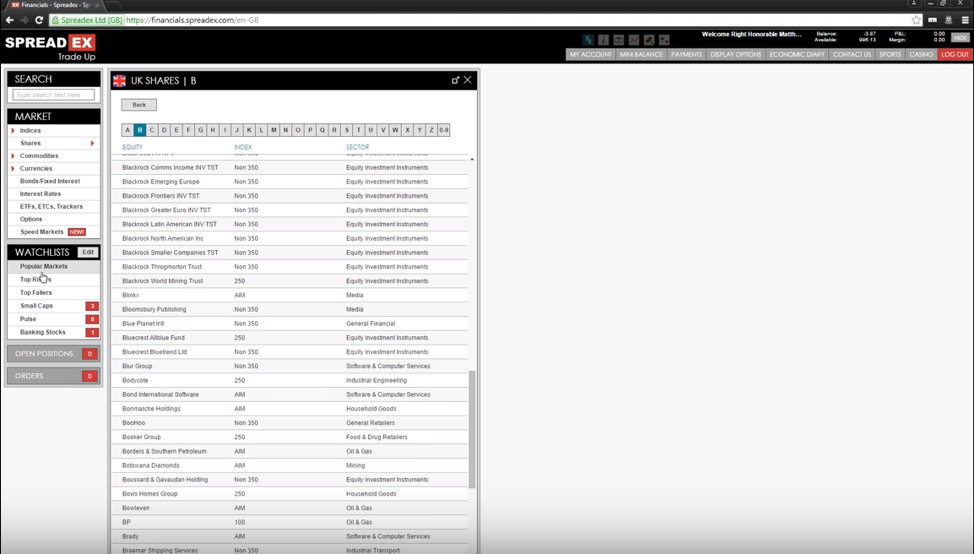Open the BP share row
This screenshot has height=554, width=974.
click(x=289, y=522)
